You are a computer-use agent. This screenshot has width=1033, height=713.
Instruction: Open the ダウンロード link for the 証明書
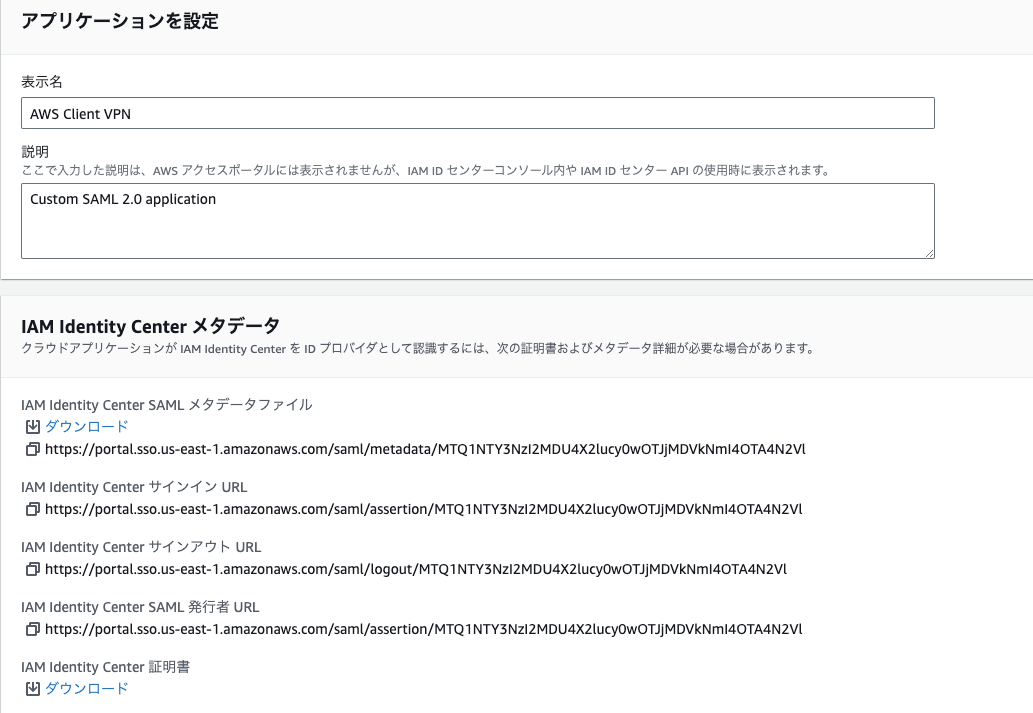pos(86,689)
